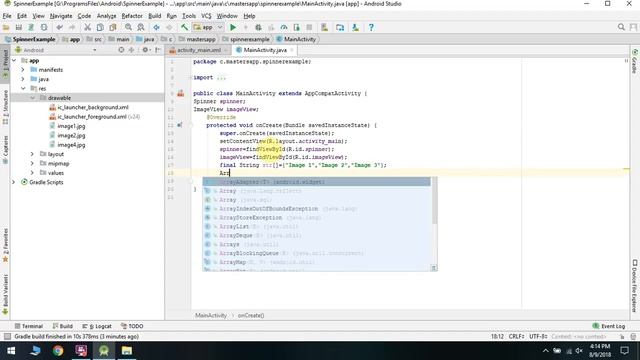Open the VCS menu
Image resolution: width=640 pixels, height=360 pixels.
click(206, 16)
